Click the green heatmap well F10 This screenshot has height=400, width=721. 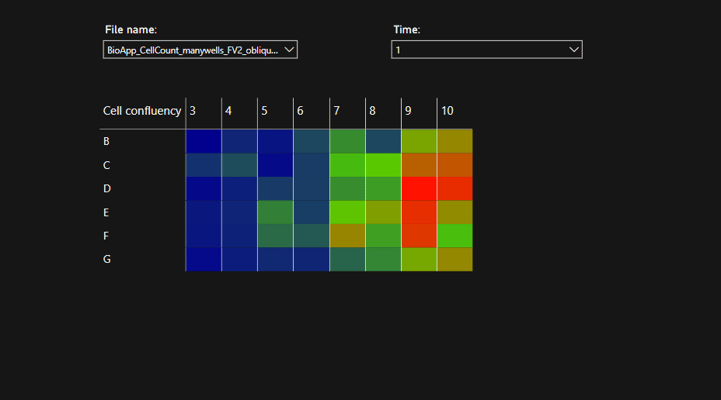pos(455,236)
